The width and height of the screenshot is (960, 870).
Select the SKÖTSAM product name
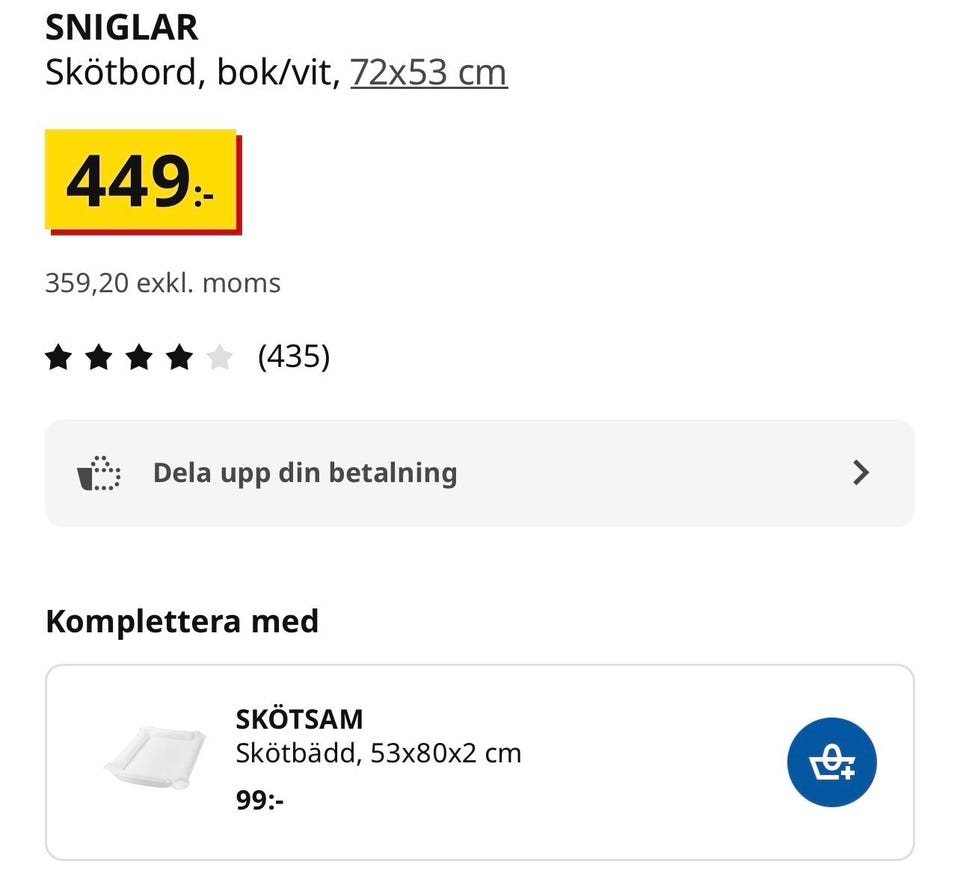[299, 719]
